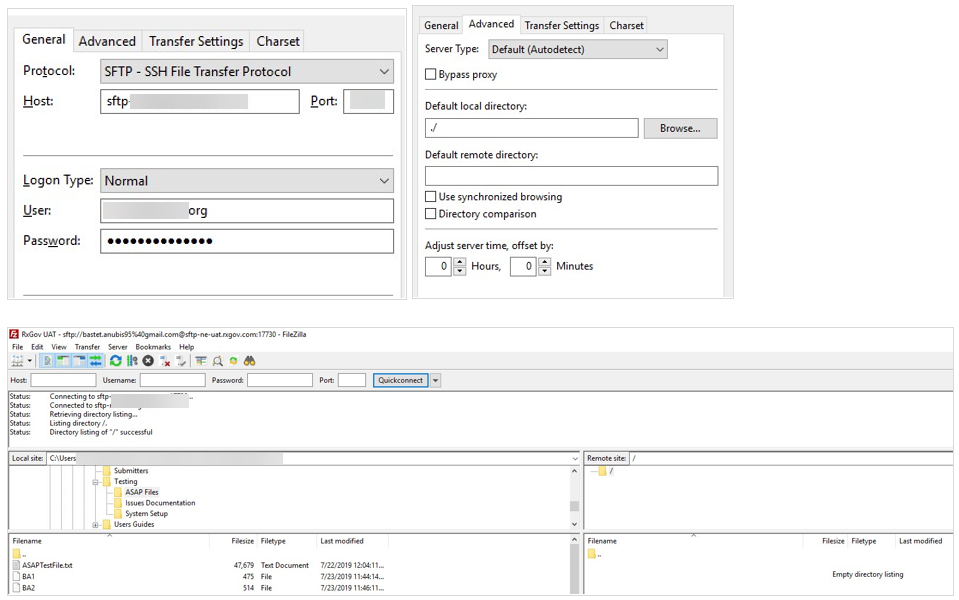Screen dimensions: 959x600
Task: Sort local files by Filesize column
Action: pyautogui.click(x=242, y=541)
